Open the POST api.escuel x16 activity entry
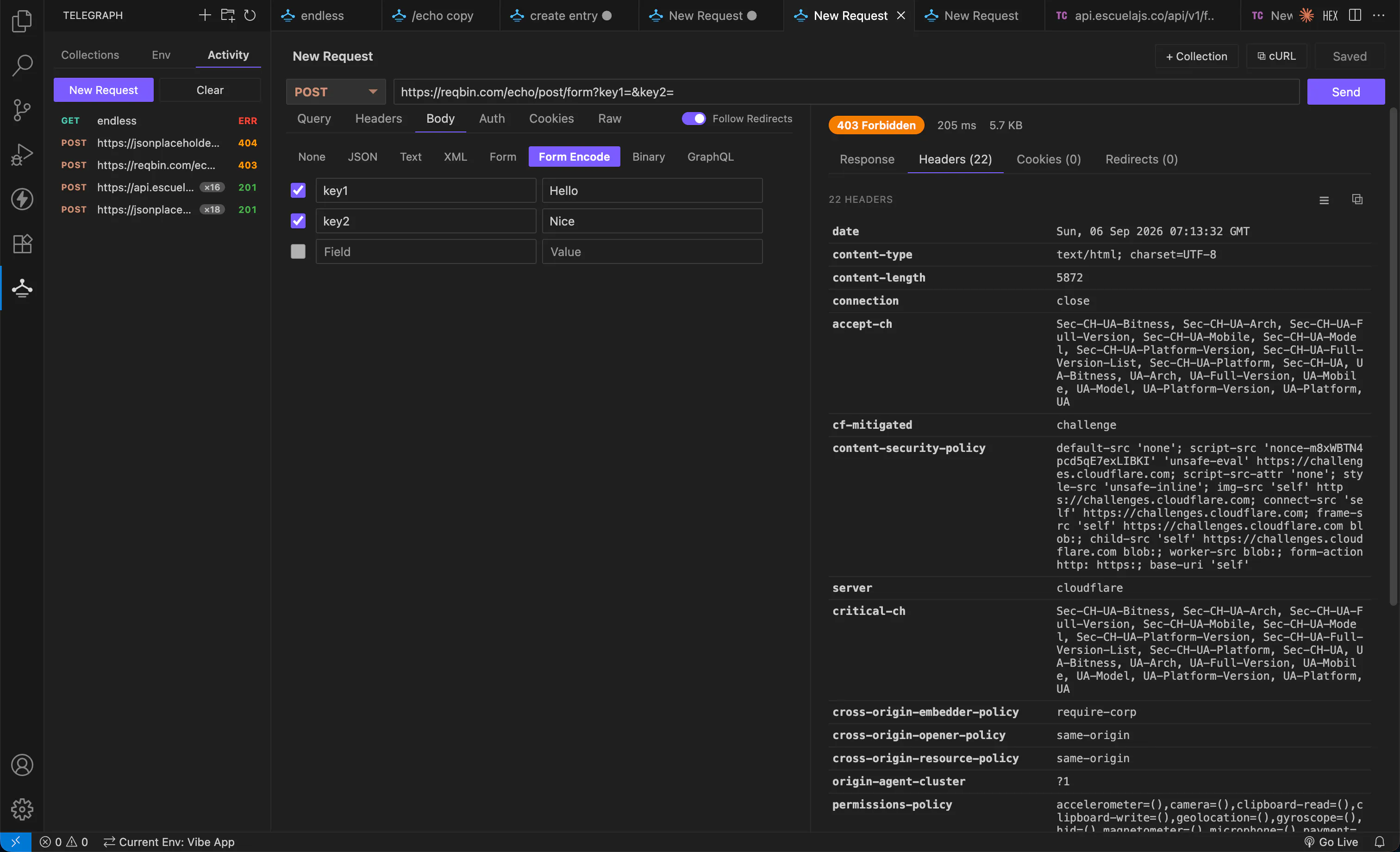 tap(158, 187)
